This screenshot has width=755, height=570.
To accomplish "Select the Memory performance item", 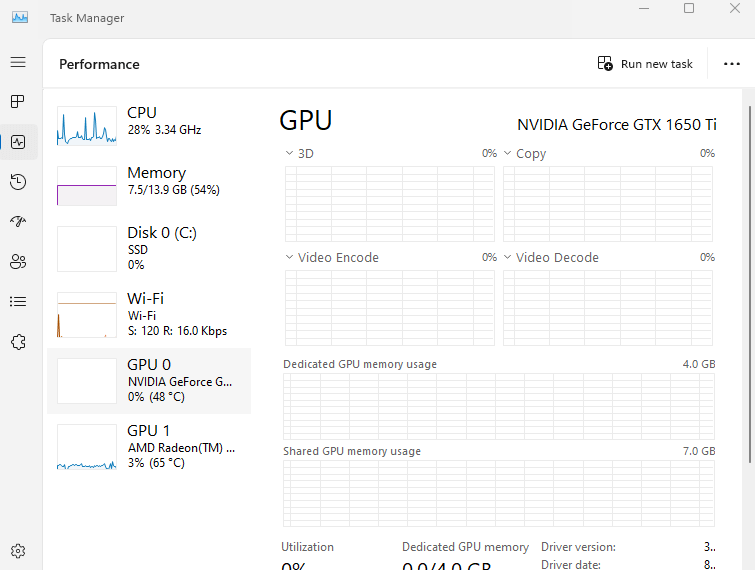I will (149, 186).
